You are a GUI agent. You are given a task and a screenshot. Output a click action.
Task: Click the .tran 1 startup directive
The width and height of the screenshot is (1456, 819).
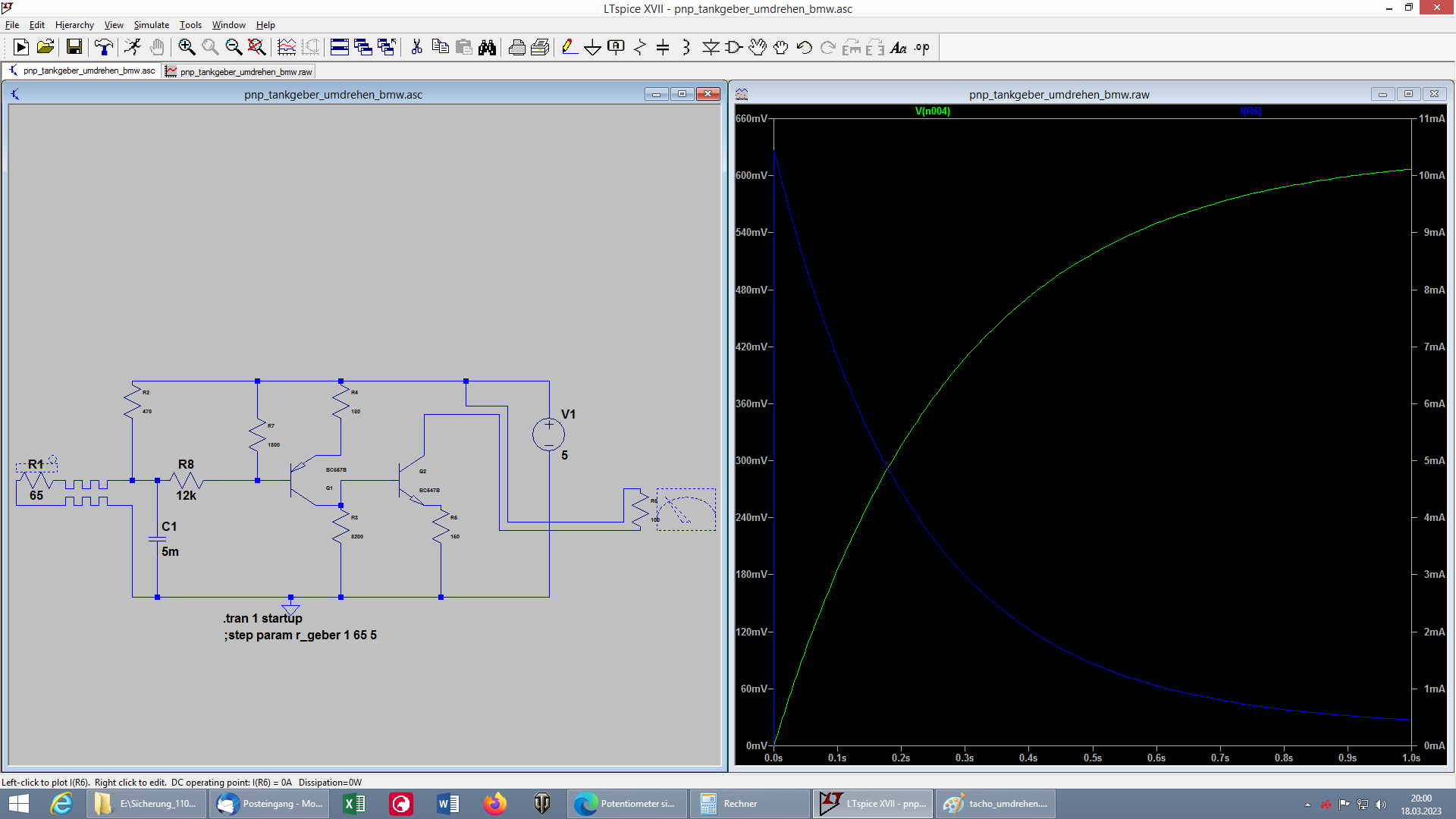(262, 618)
